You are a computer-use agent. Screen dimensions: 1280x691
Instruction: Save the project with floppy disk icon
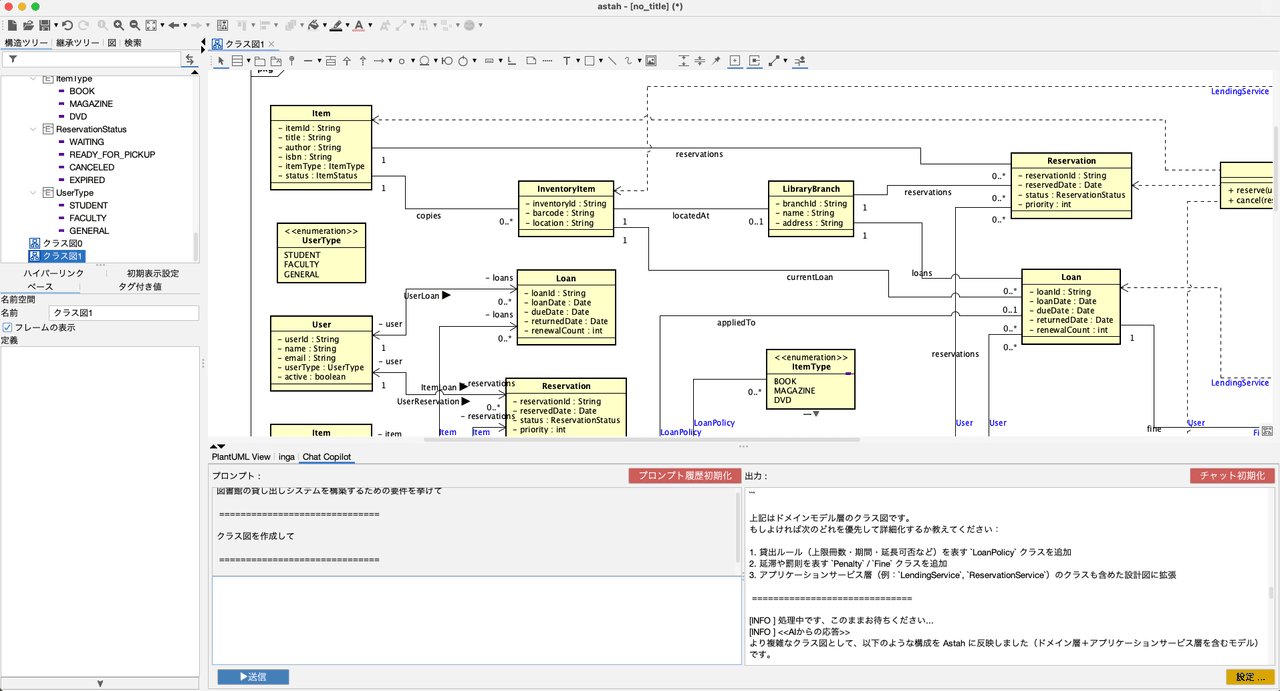click(44, 24)
